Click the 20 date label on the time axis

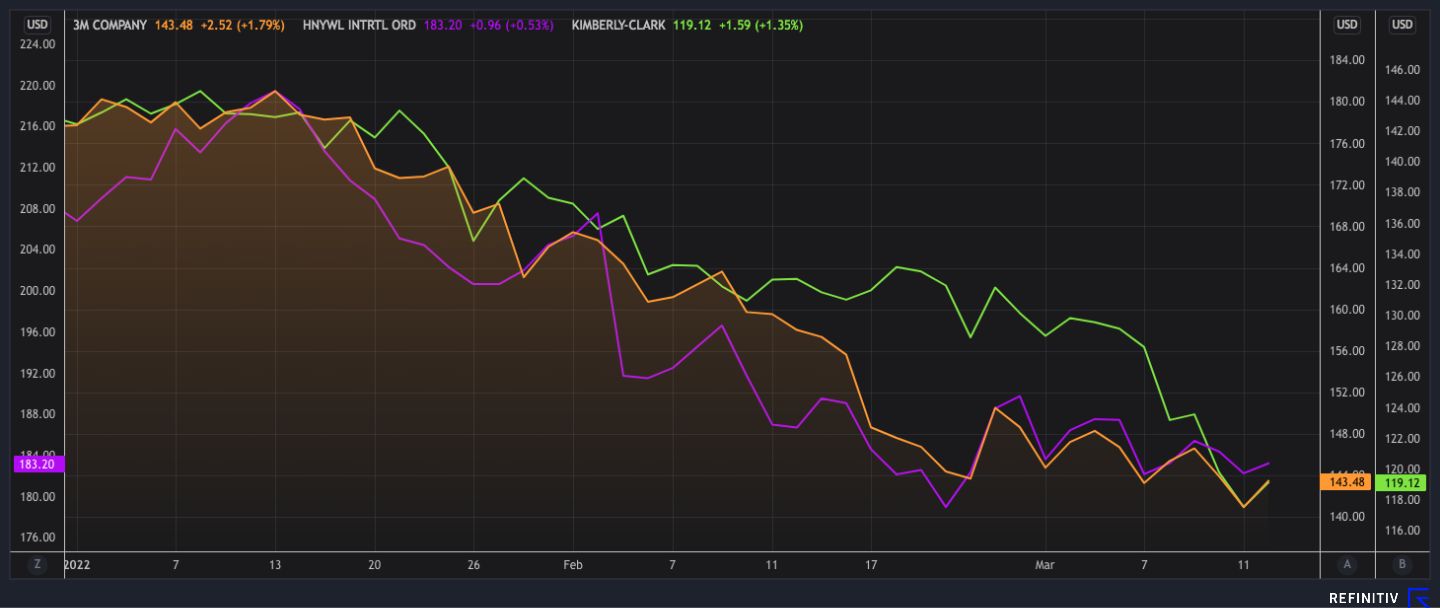(374, 565)
